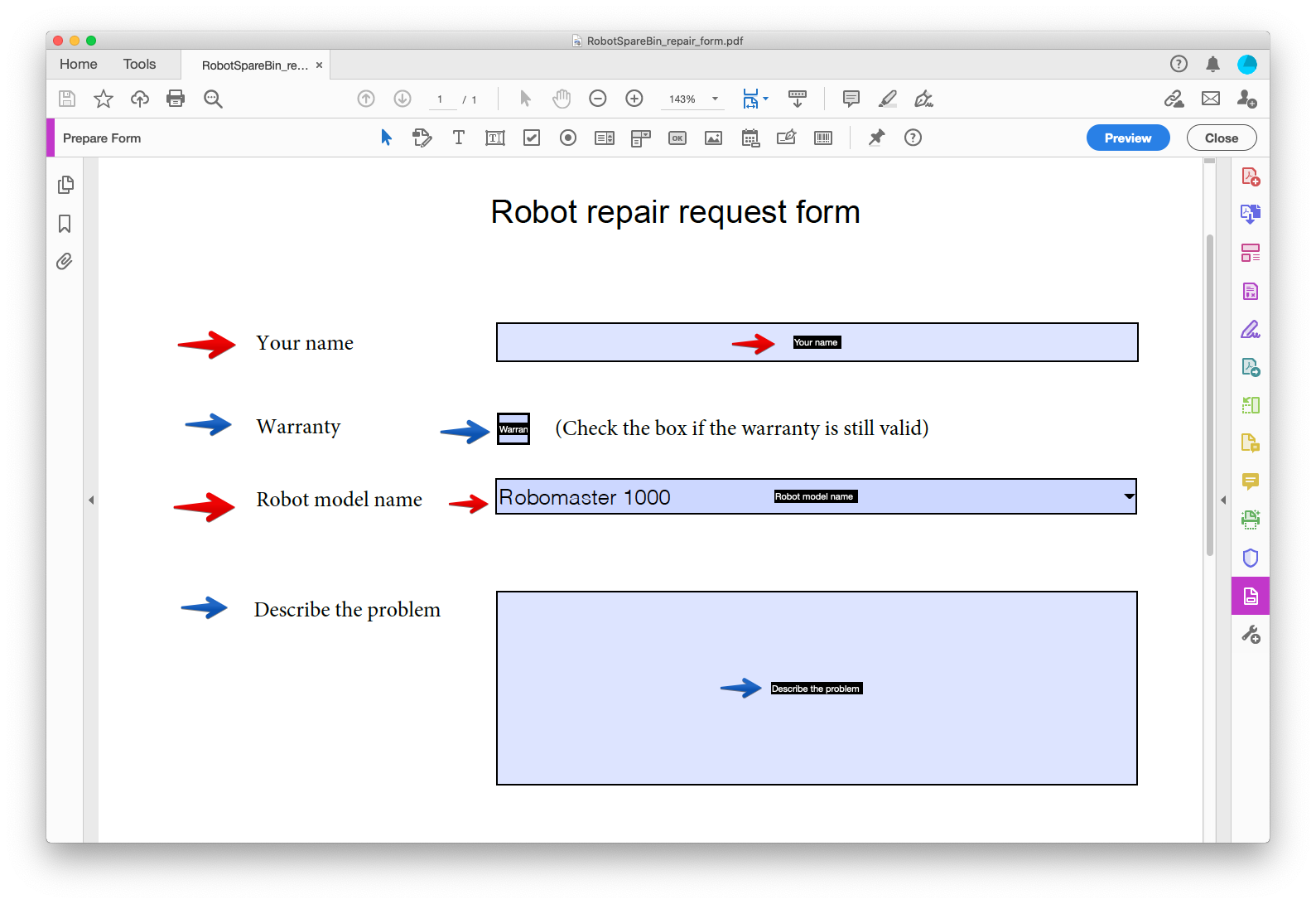
Task: Add a radio button field tool
Action: tap(568, 138)
